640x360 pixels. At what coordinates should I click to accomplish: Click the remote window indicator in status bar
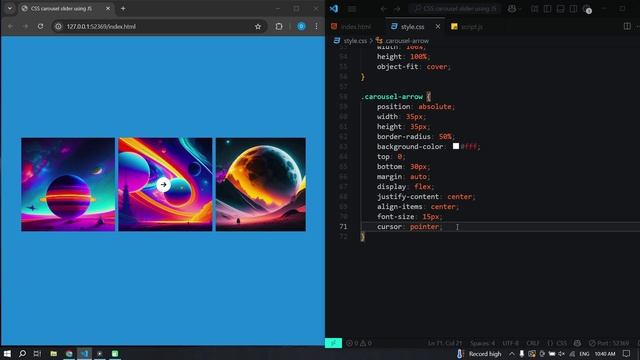coord(333,343)
